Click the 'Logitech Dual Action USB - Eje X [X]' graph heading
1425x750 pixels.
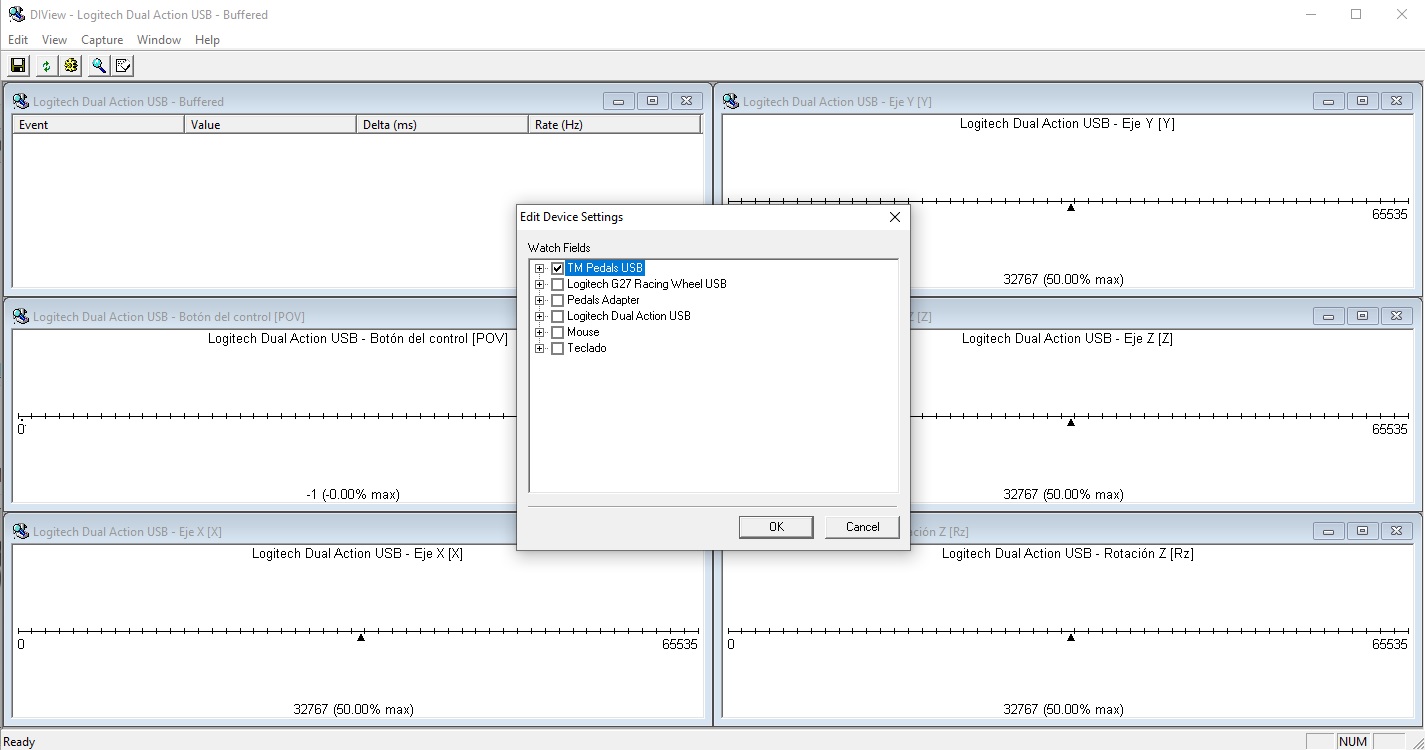[357, 553]
